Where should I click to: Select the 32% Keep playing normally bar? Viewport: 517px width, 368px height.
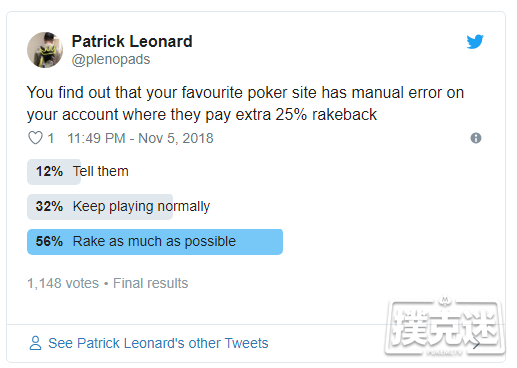click(x=100, y=207)
